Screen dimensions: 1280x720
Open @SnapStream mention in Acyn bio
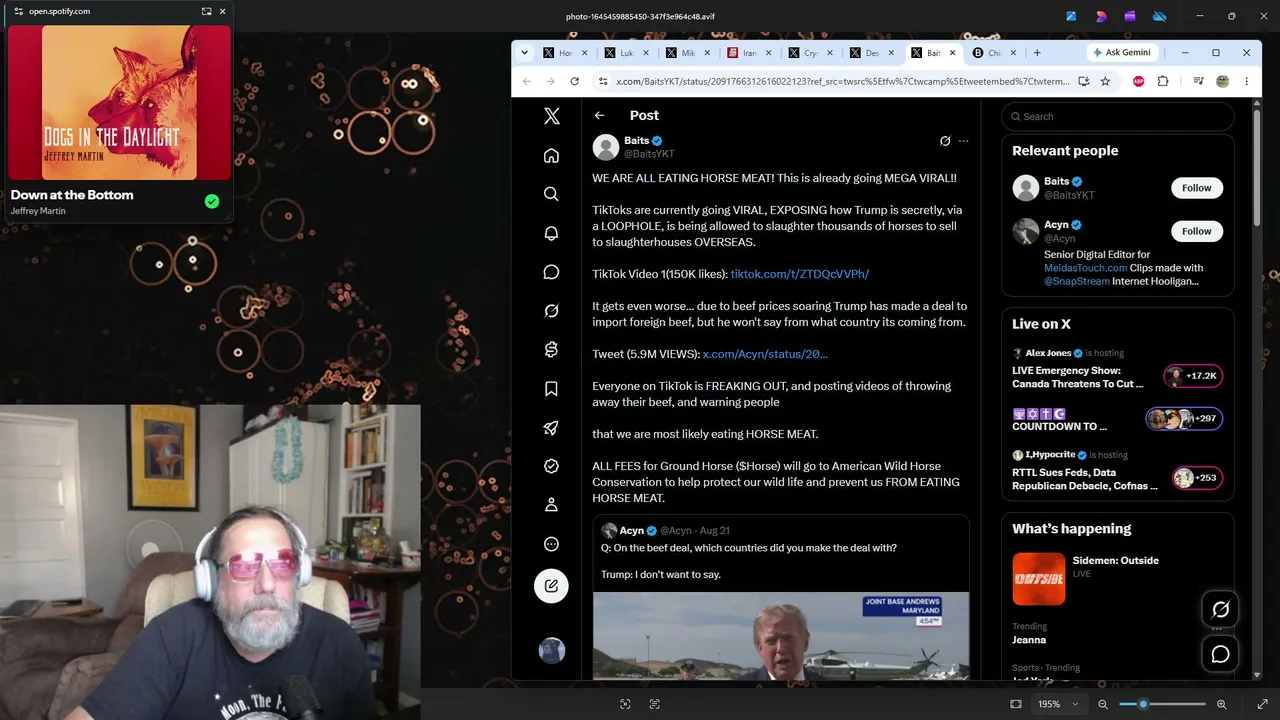pos(1077,281)
